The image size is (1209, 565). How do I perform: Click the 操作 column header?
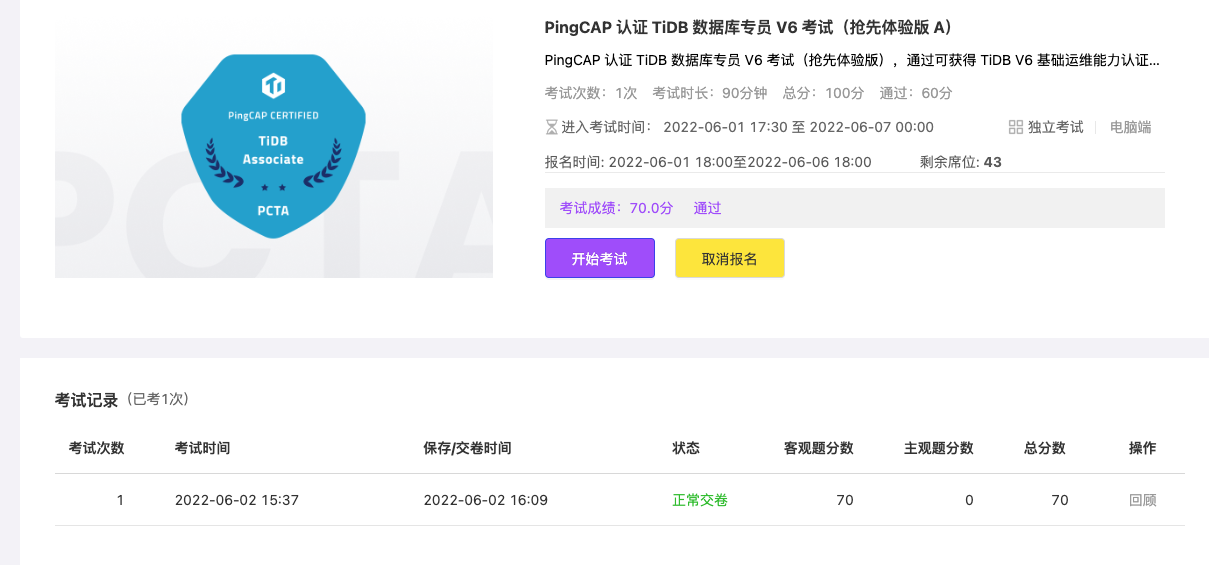[1142, 448]
